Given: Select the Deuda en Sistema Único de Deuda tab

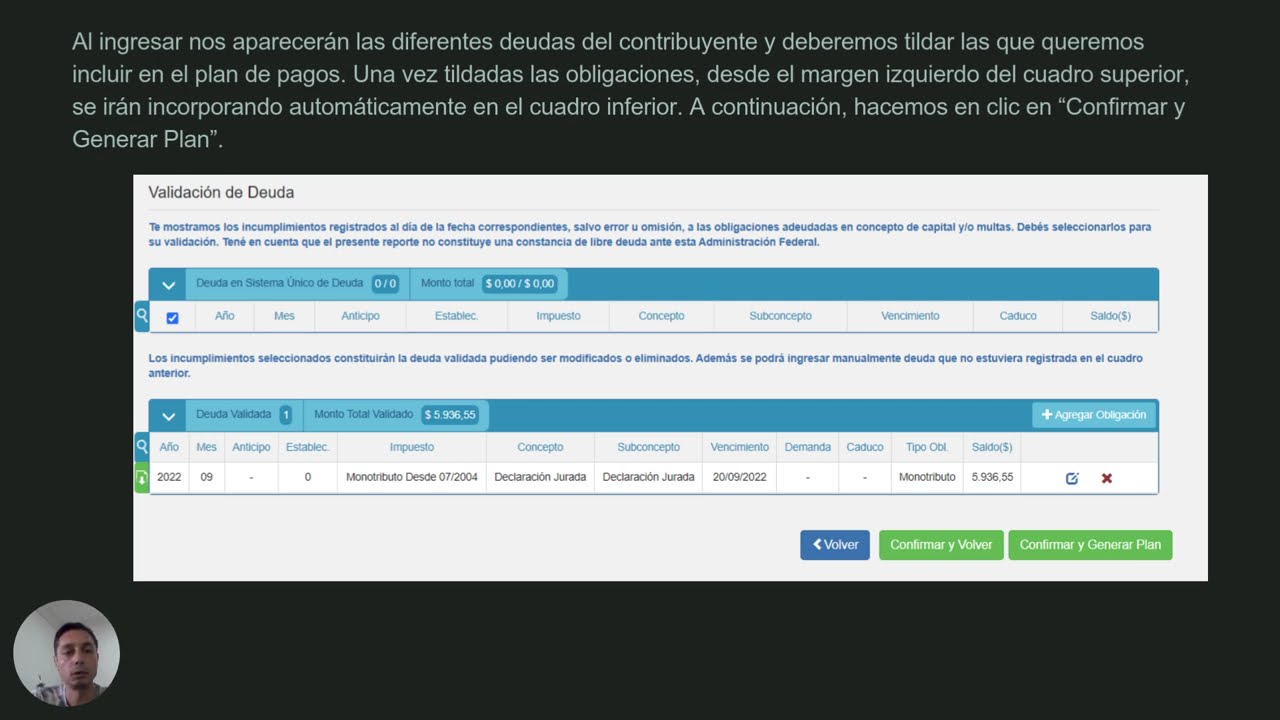Looking at the screenshot, I should pyautogui.click(x=297, y=283).
